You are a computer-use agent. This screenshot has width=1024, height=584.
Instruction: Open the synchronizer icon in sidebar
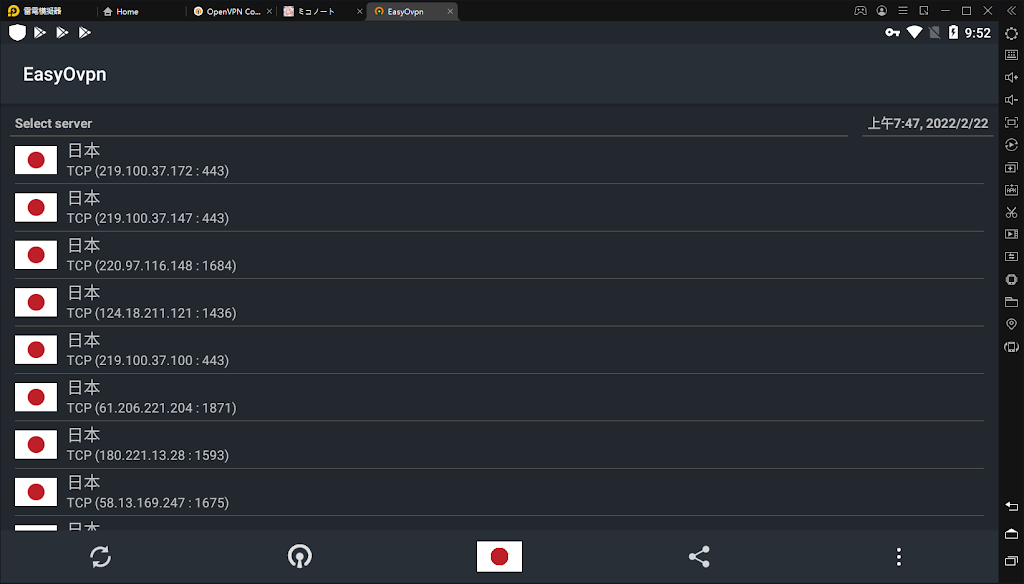(x=1012, y=257)
